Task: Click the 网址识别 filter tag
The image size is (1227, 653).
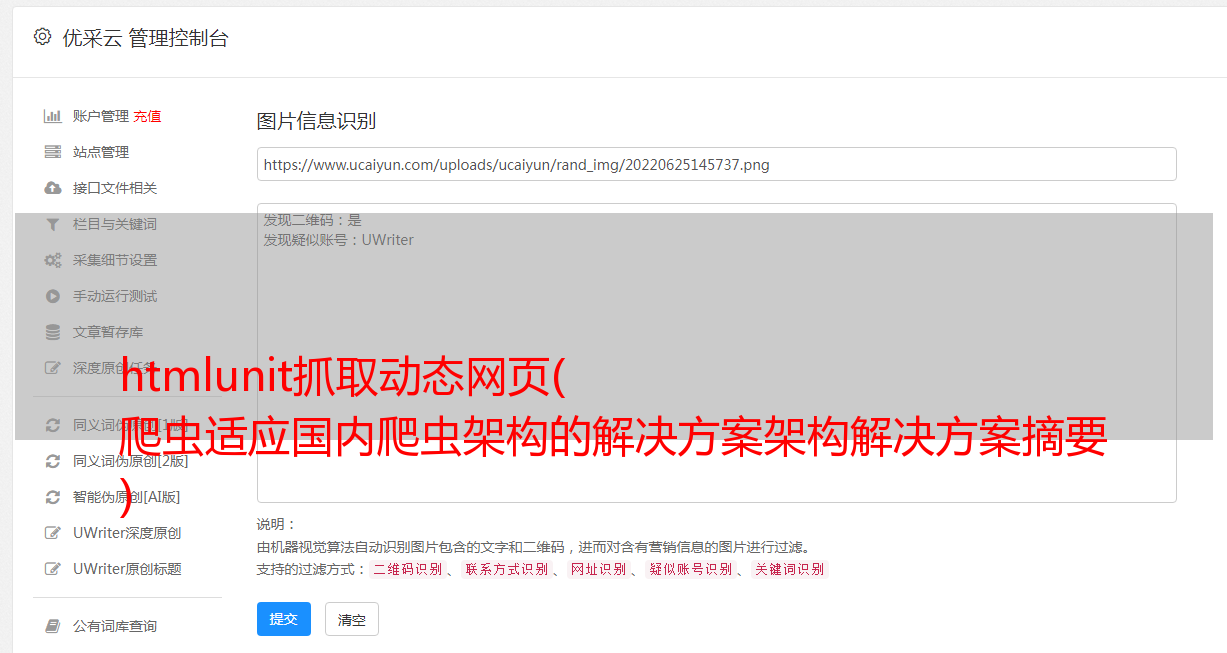Action: click(599, 569)
